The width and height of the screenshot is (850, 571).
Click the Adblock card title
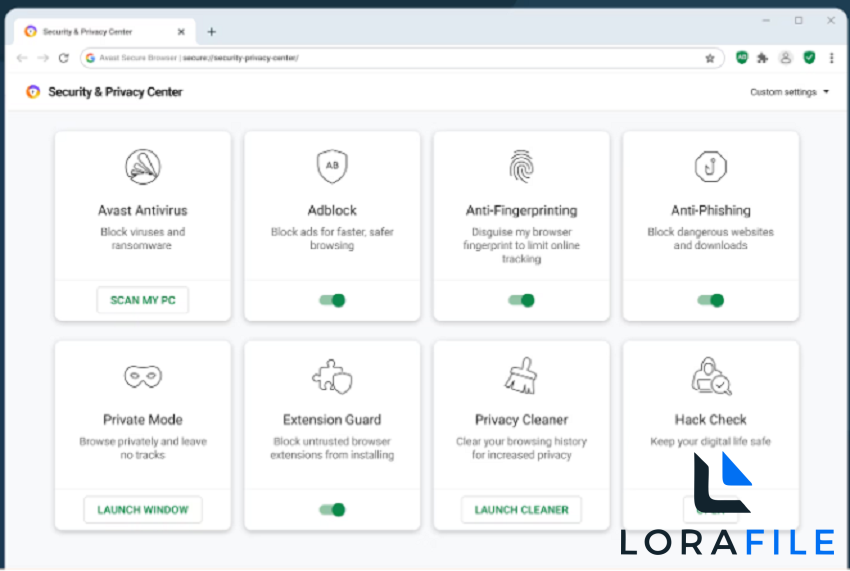[332, 210]
